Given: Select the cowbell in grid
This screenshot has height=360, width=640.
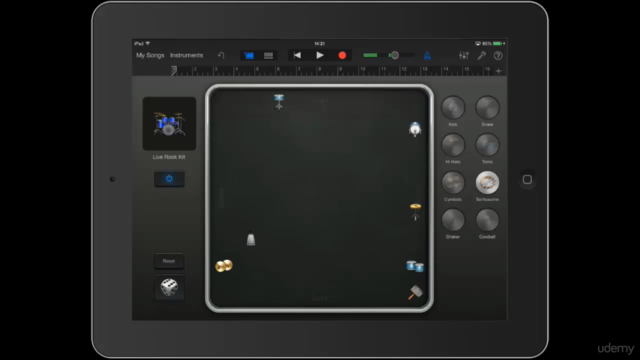Looking at the screenshot, I should pos(251,239).
